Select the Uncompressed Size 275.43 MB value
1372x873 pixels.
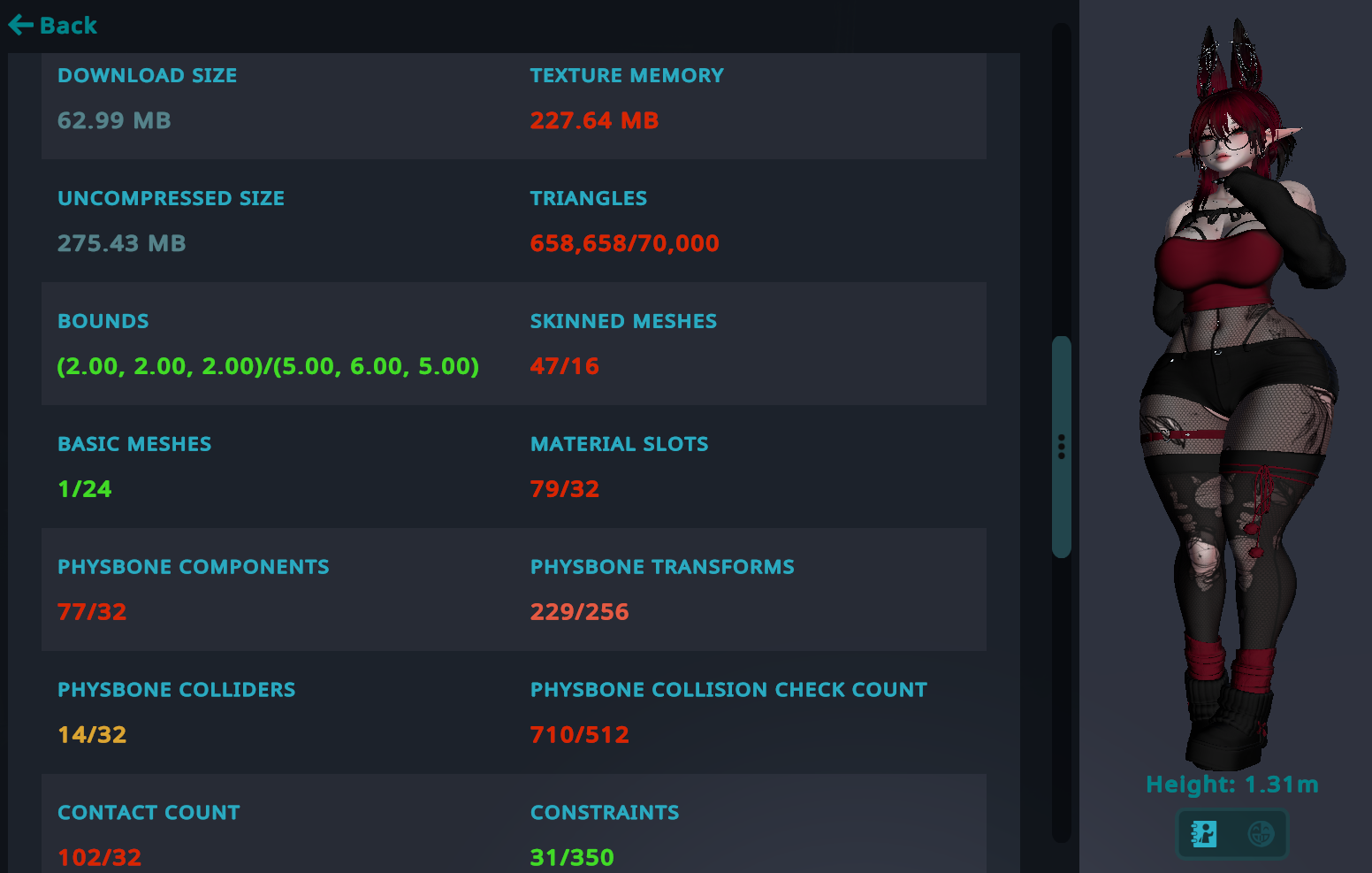coord(121,243)
